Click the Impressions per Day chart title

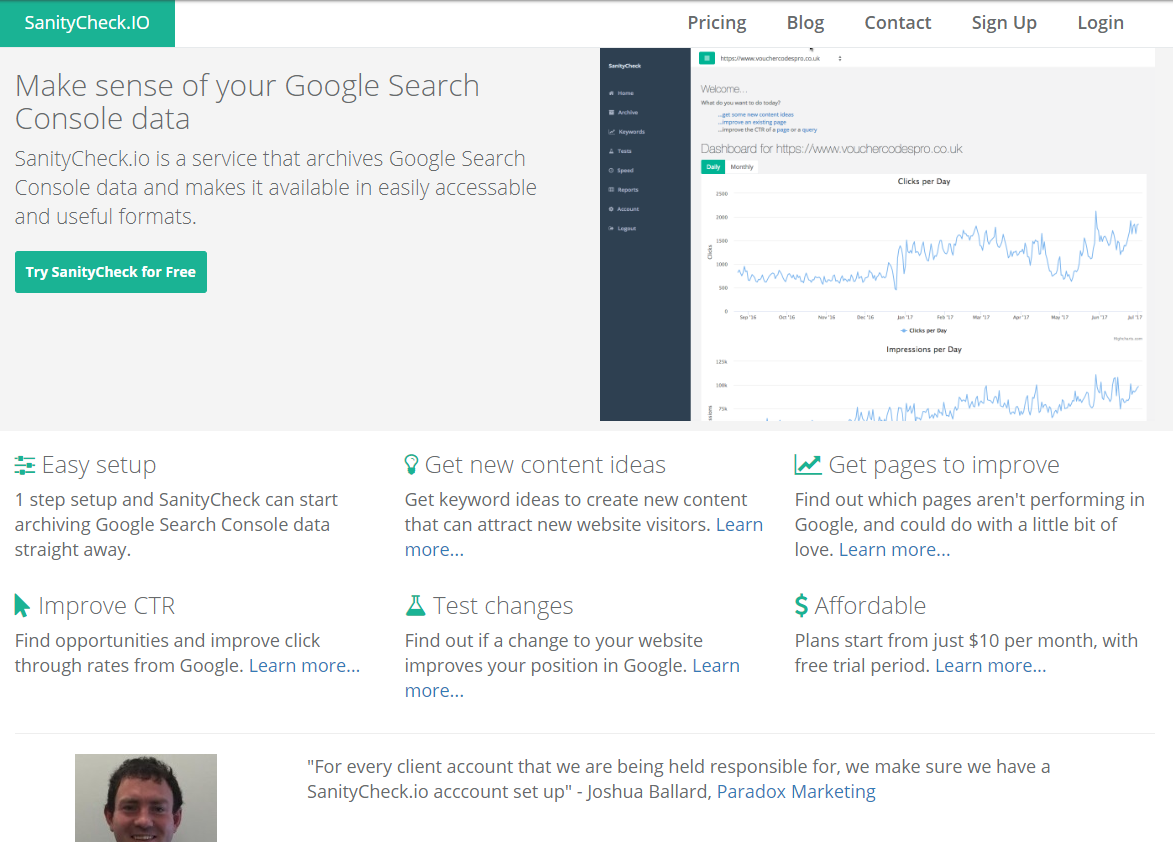click(924, 349)
